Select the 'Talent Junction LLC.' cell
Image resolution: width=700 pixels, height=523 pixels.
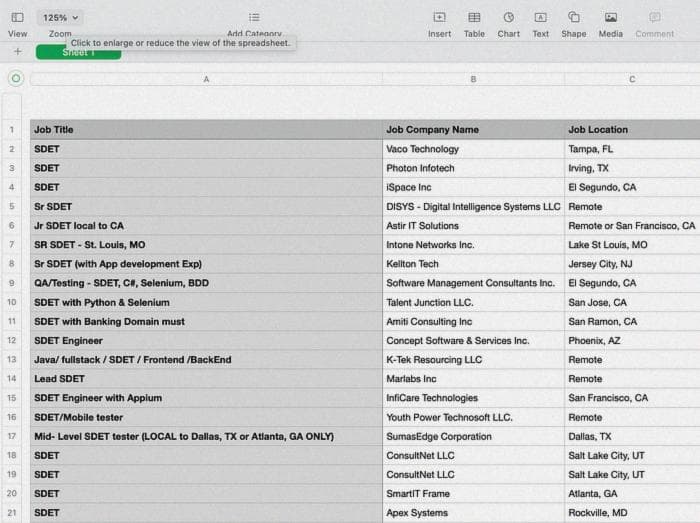tap(473, 303)
